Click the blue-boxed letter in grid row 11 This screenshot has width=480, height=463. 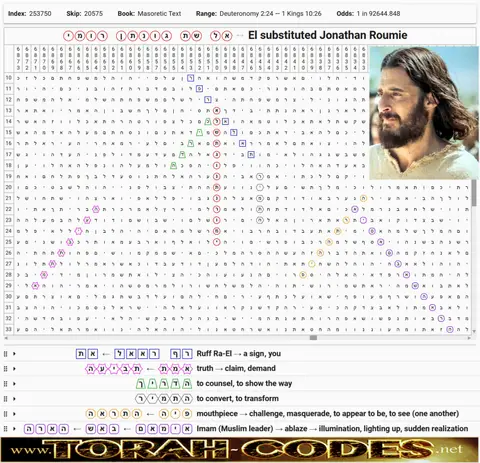[x=199, y=89]
